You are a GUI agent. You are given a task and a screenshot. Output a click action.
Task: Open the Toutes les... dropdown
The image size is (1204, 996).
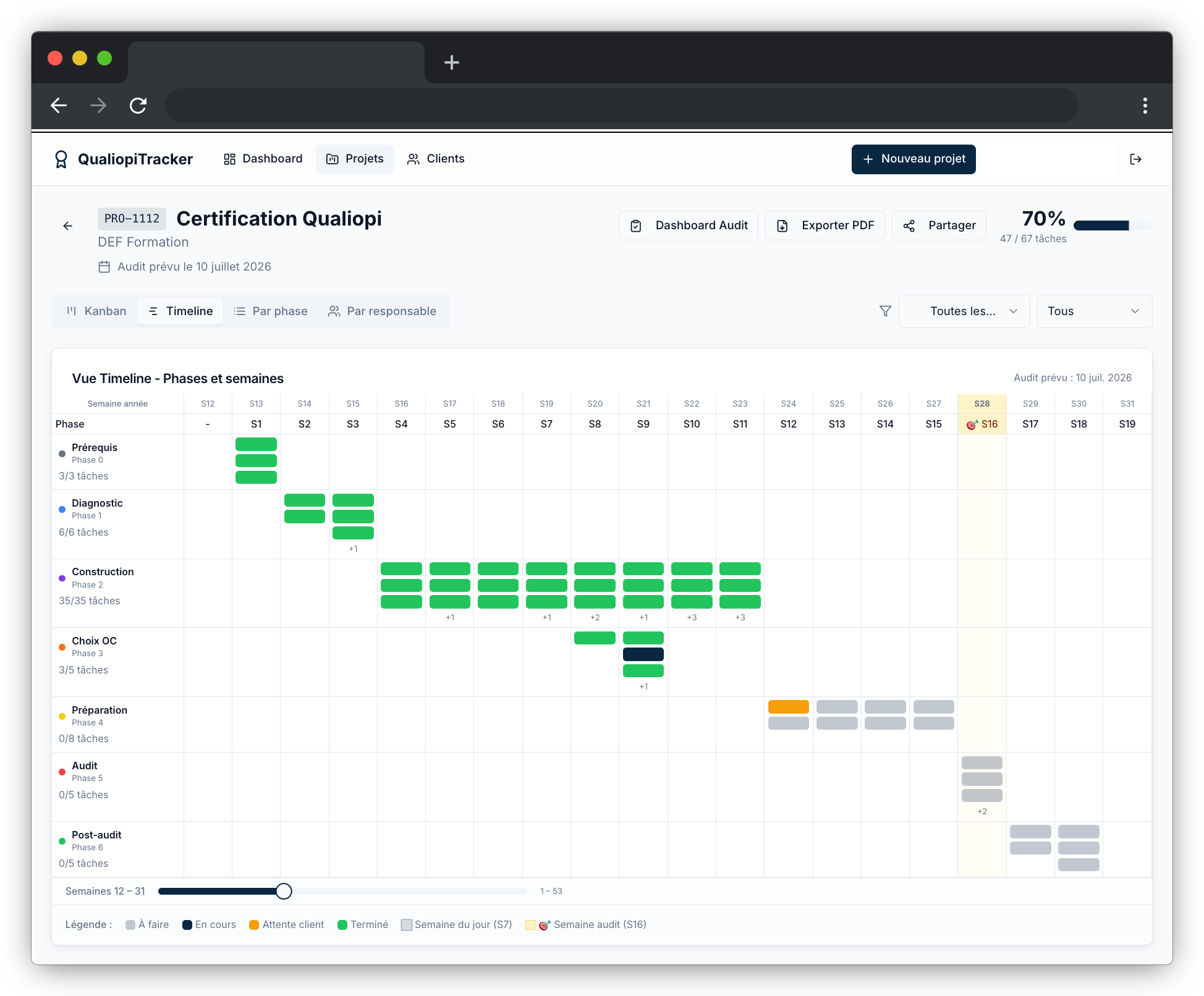[x=964, y=311]
